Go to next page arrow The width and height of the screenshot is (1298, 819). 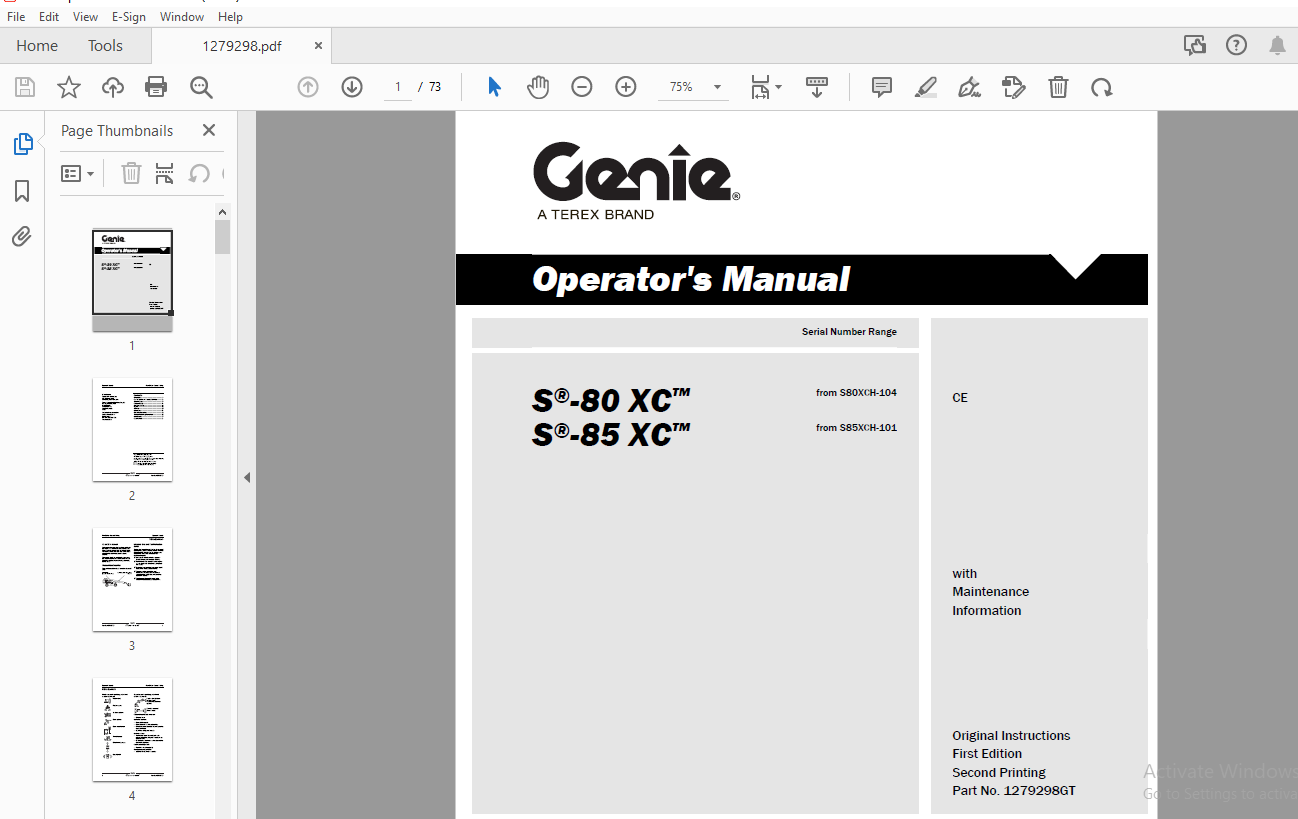[x=352, y=87]
